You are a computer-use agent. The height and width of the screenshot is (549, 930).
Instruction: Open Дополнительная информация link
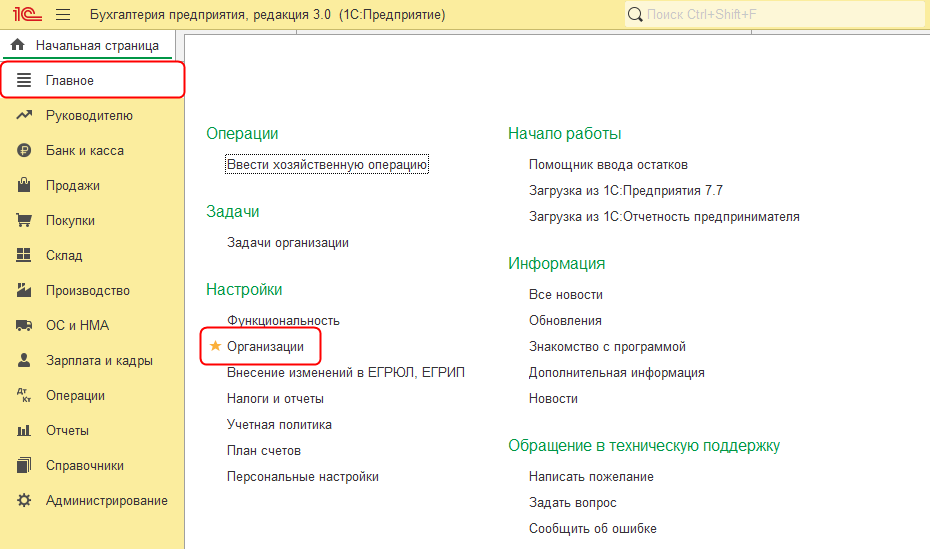pyautogui.click(x=617, y=372)
